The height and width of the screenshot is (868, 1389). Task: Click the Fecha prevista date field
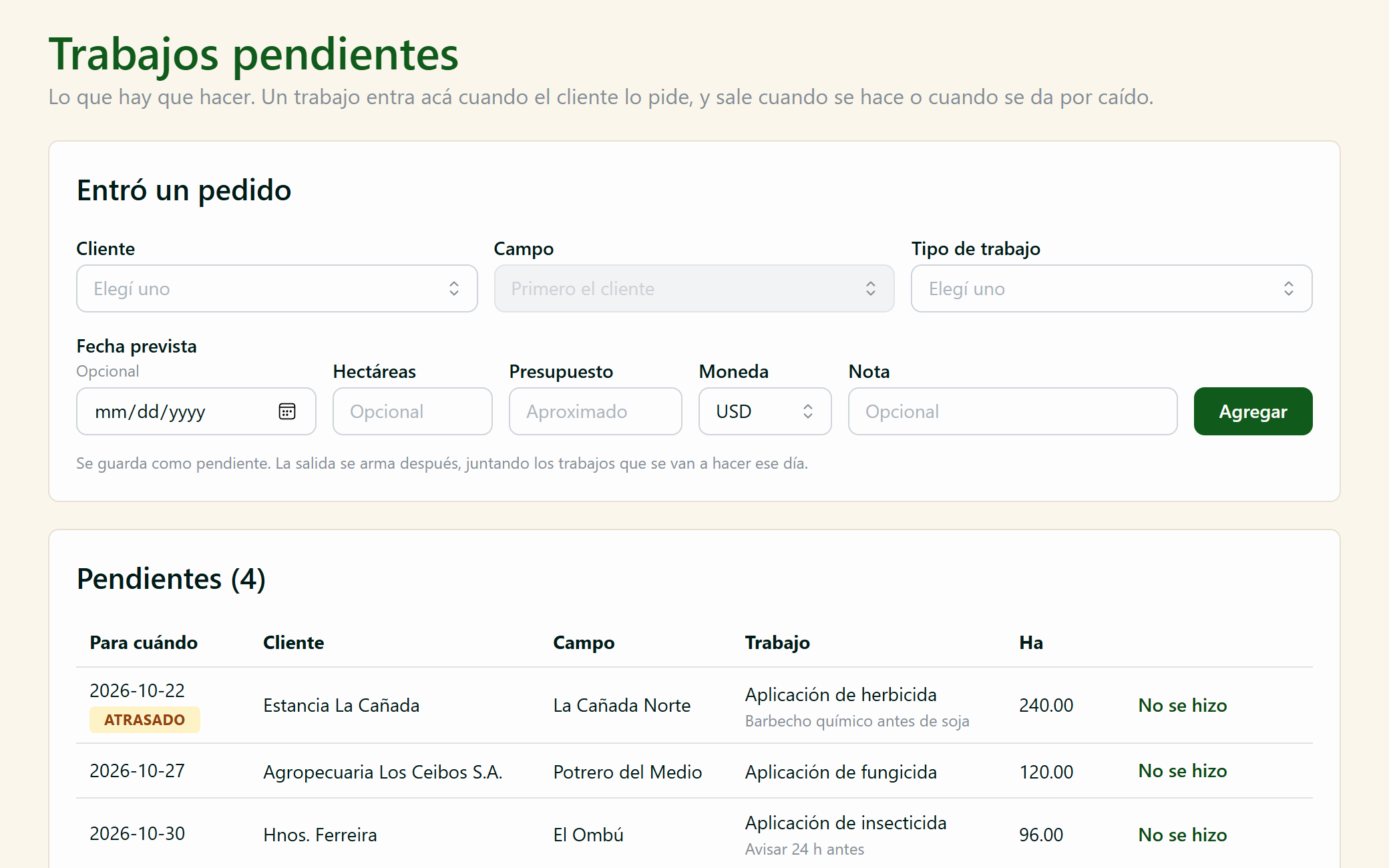point(196,411)
